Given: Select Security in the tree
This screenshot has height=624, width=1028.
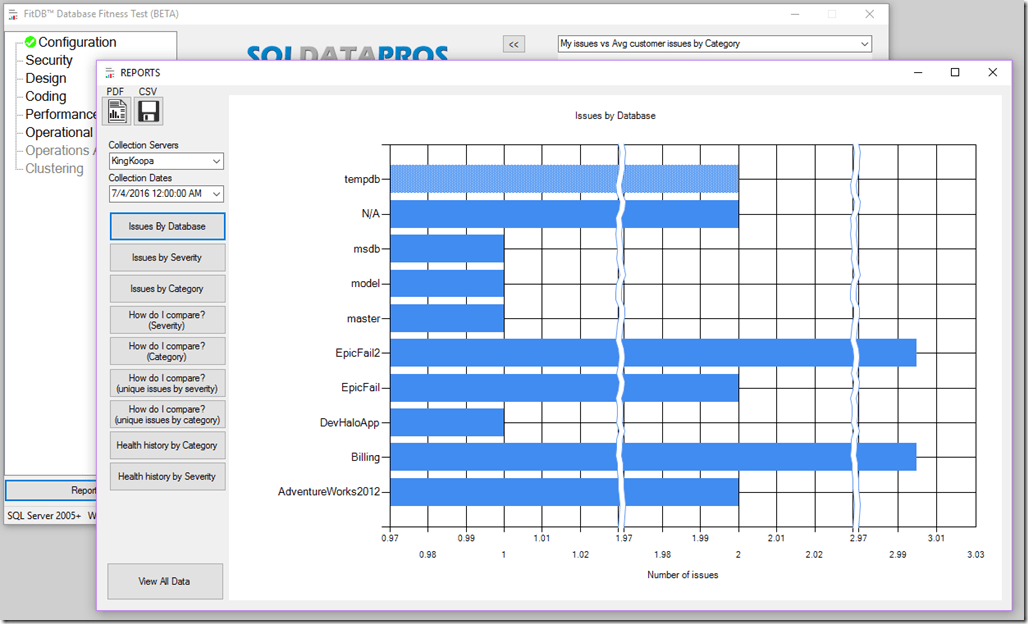Looking at the screenshot, I should pyautogui.click(x=49, y=60).
